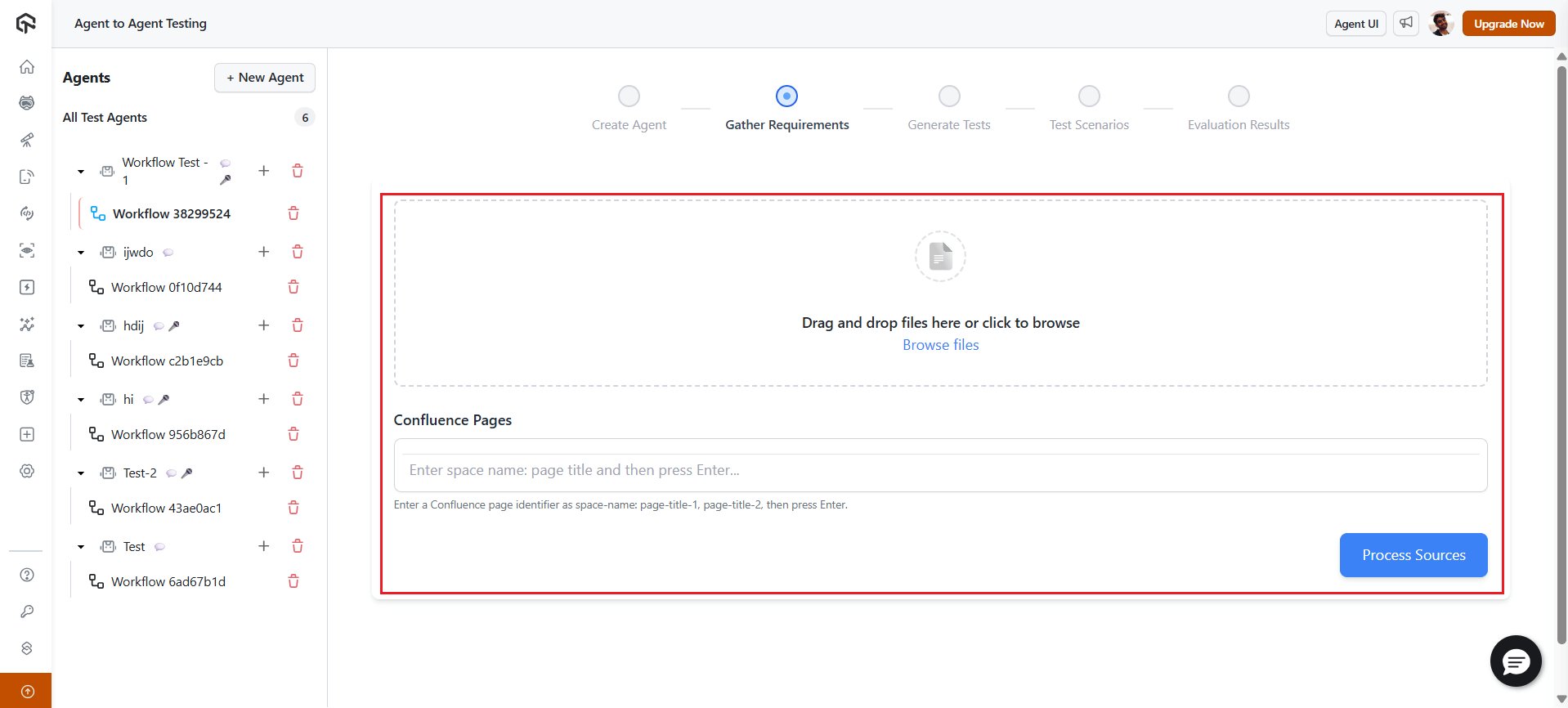Delete Workflow 0f10d744 with the trash icon

[x=293, y=287]
